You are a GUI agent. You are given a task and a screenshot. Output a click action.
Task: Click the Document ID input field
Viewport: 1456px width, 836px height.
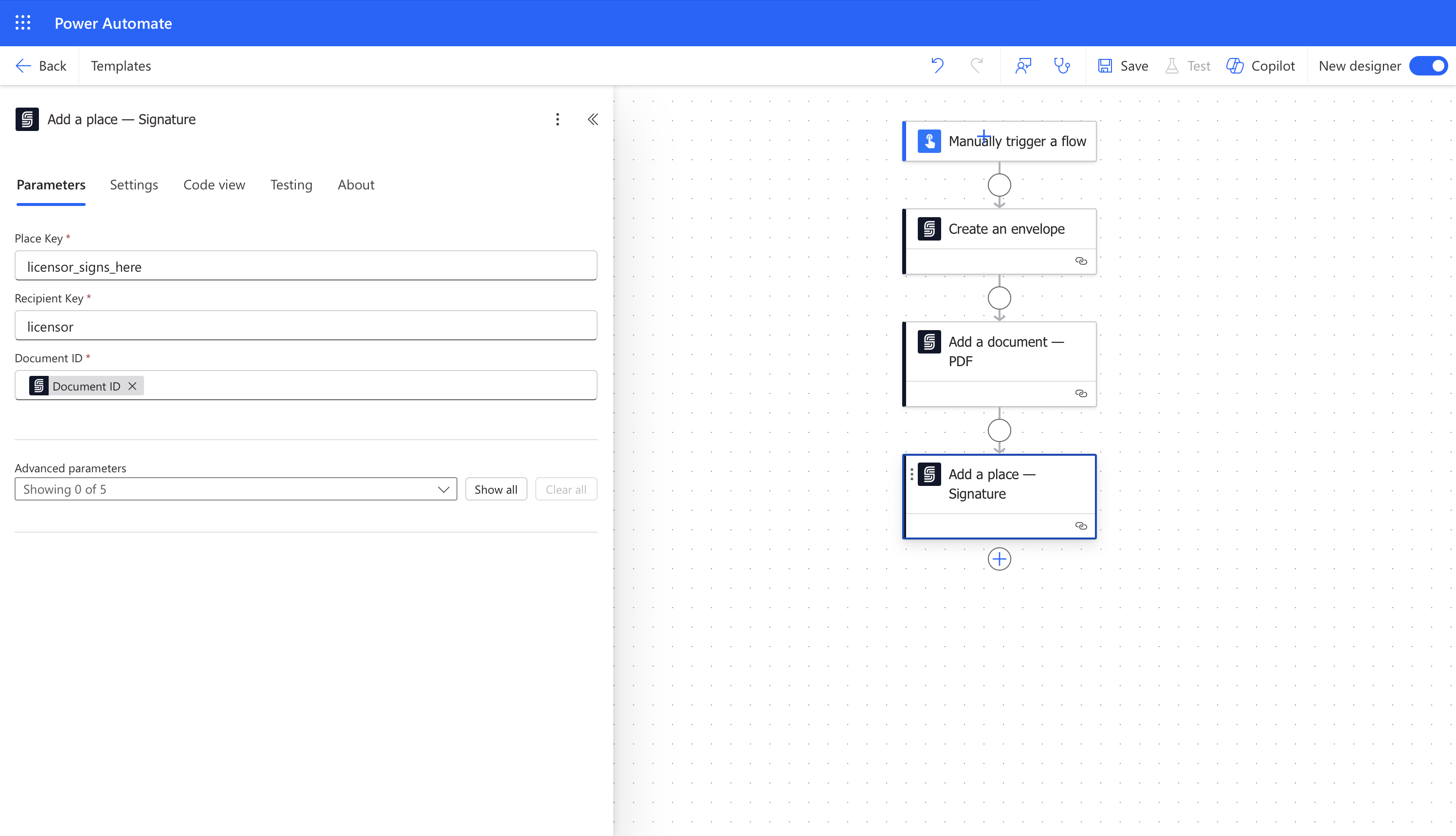(306, 385)
